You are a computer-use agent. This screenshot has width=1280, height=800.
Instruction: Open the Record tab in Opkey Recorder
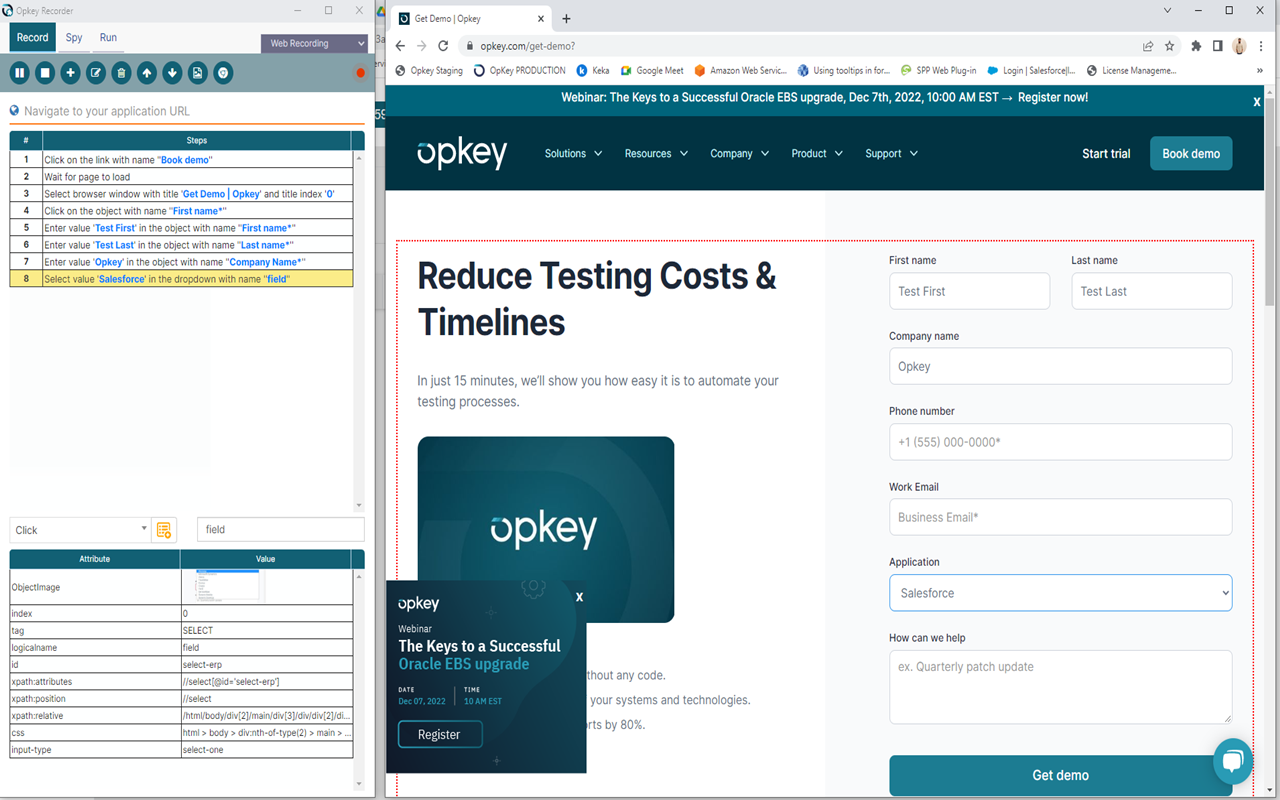(32, 37)
